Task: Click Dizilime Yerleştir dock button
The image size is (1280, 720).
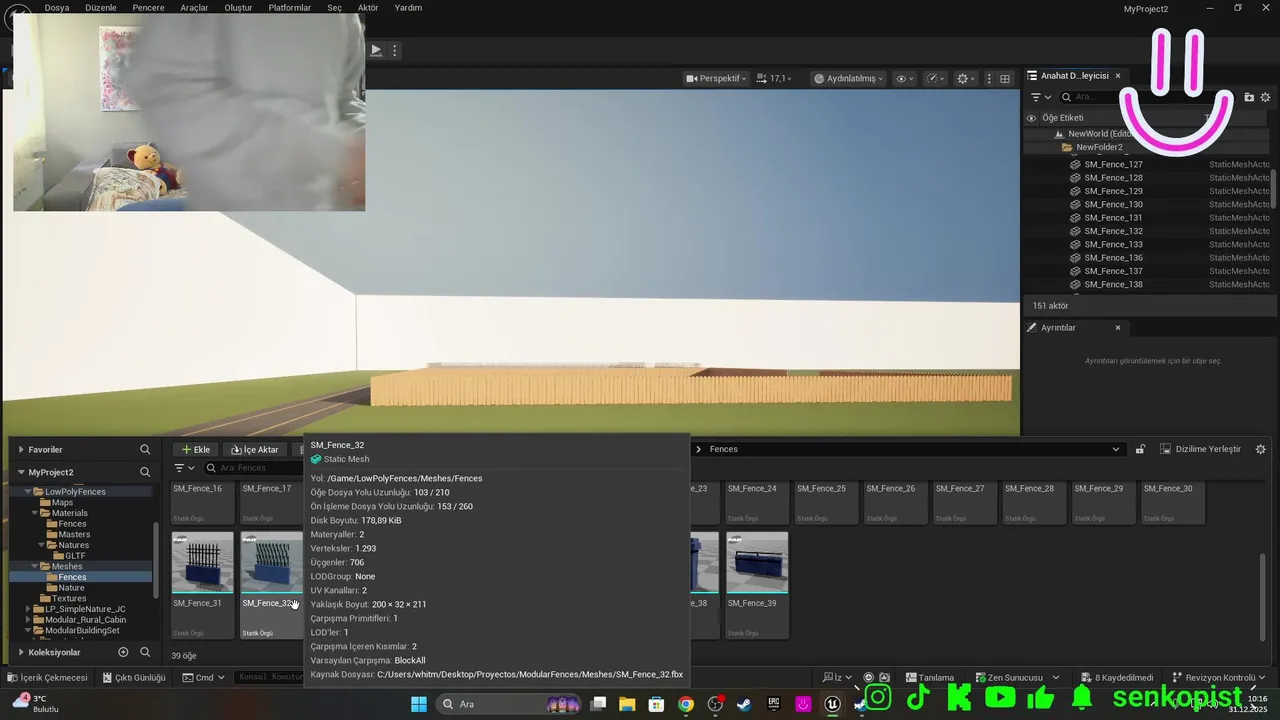Action: (x=1201, y=450)
